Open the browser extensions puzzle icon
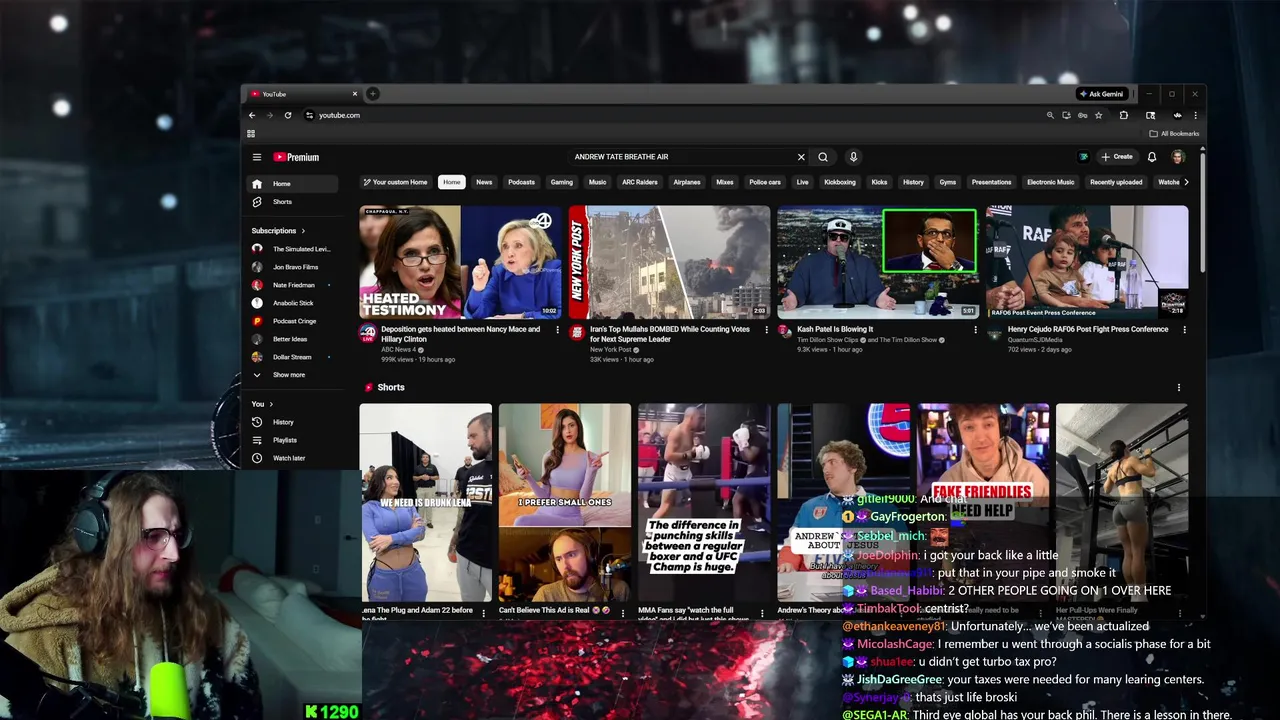 (1124, 115)
